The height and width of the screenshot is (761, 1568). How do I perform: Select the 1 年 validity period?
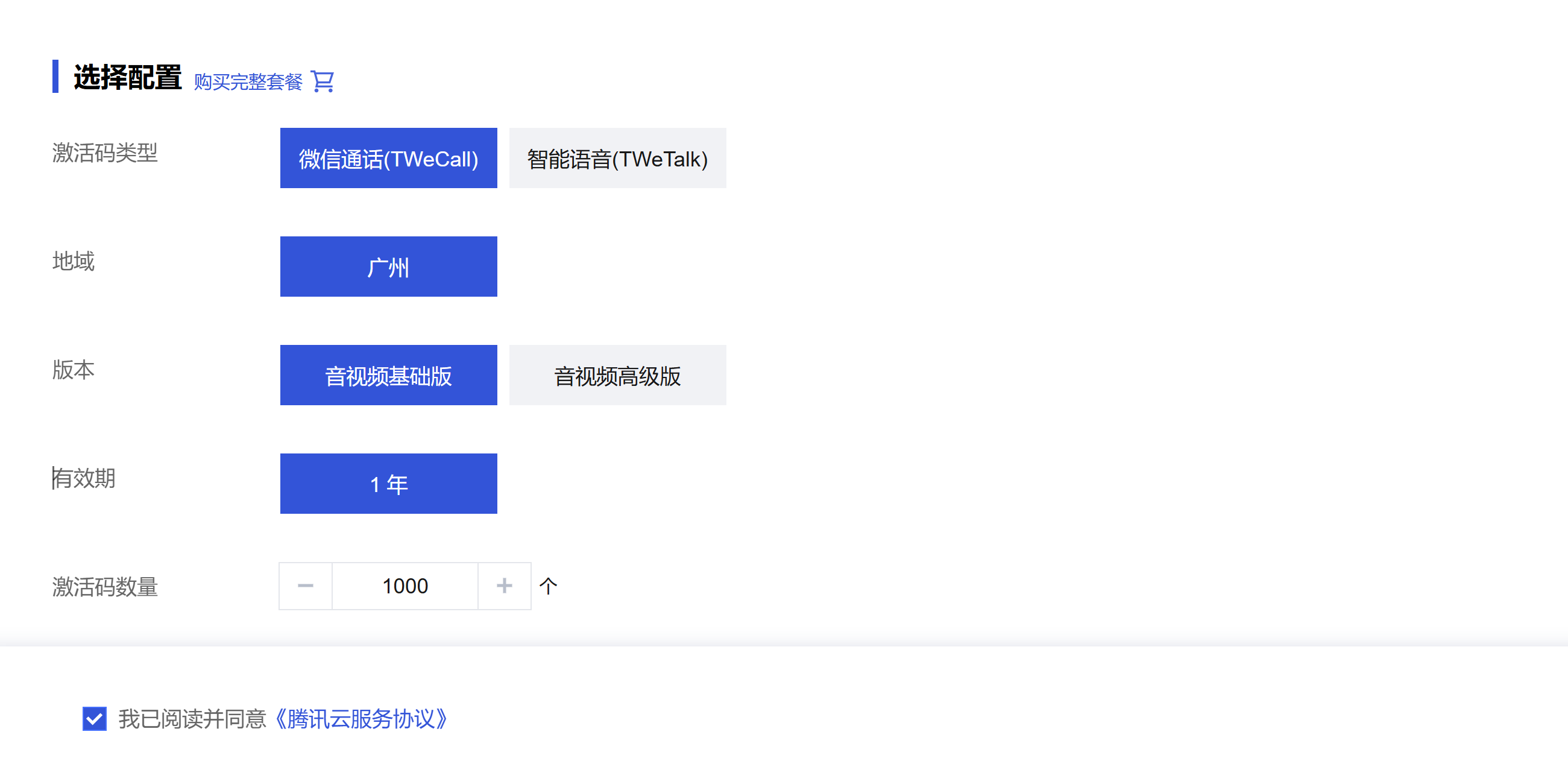388,484
